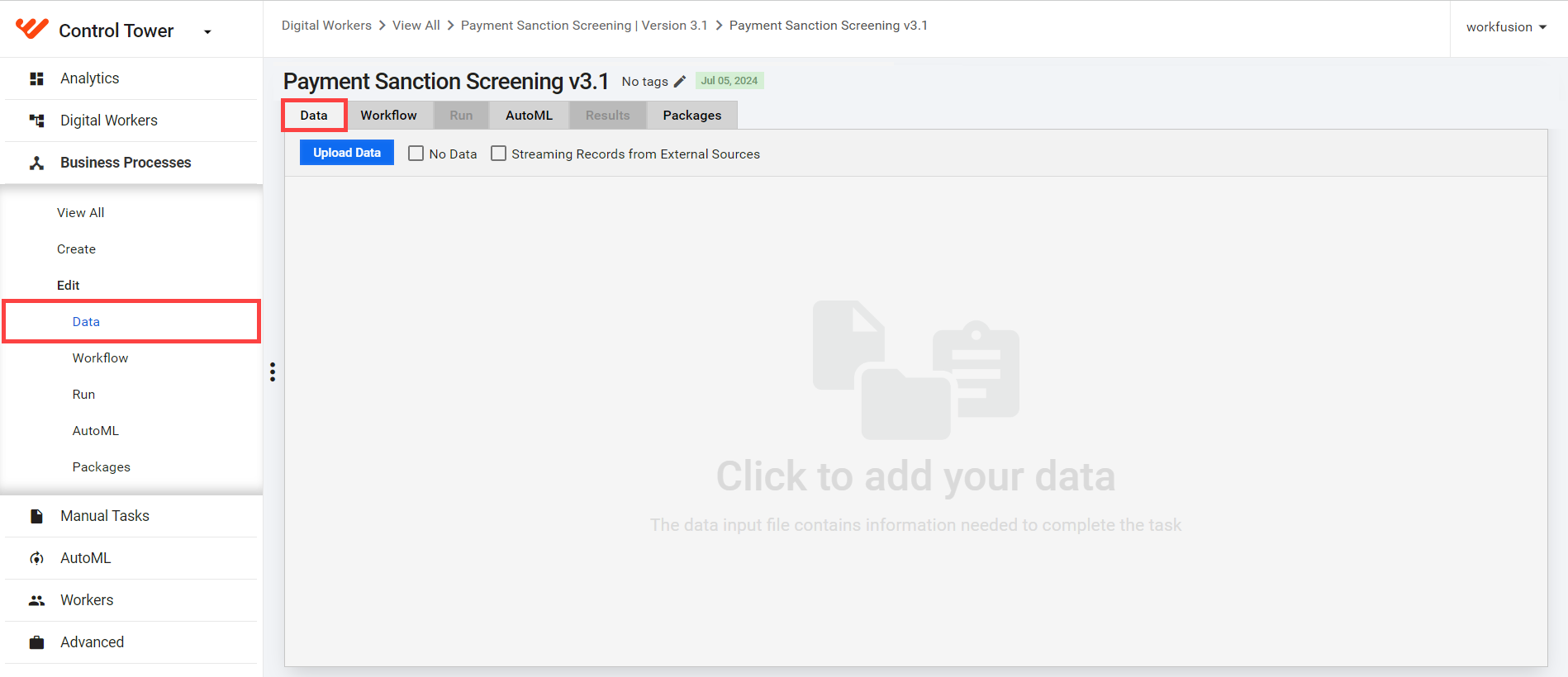Open the Control Tower dropdown arrow
The image size is (1568, 677).
(207, 32)
